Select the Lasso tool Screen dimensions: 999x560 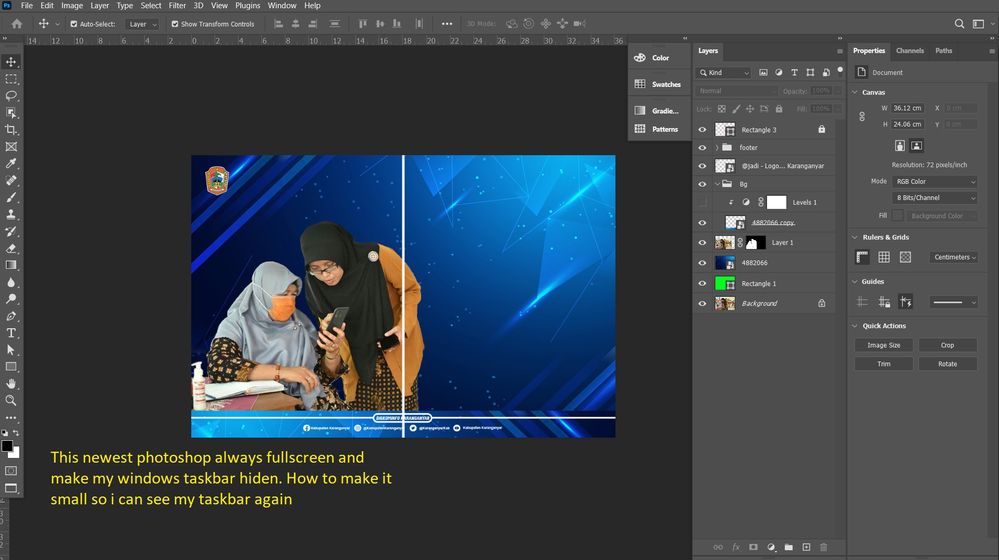[x=11, y=96]
